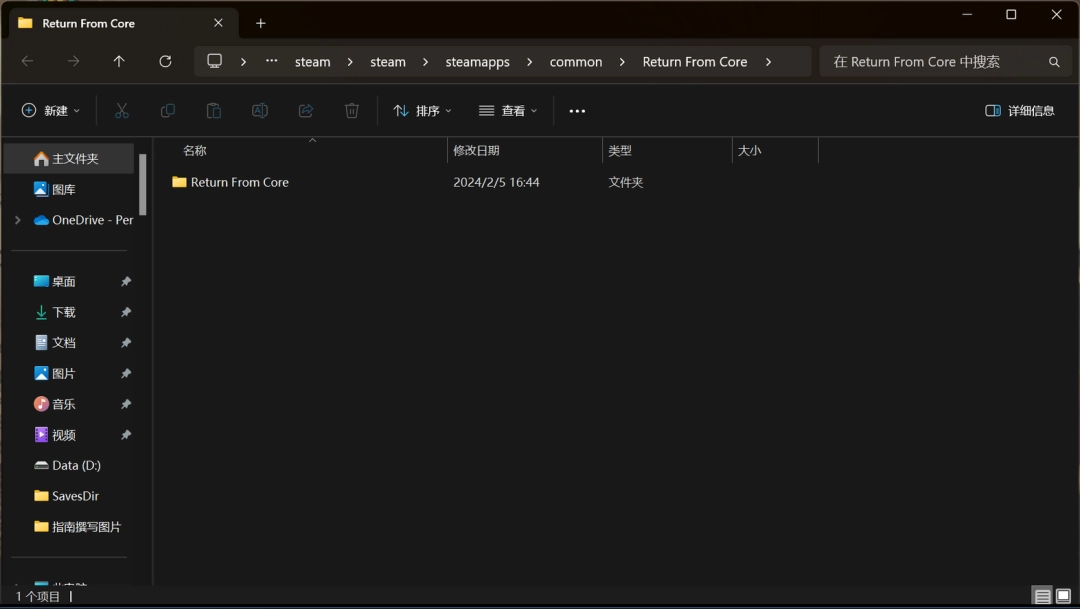Select the Cut icon on the toolbar
Viewport: 1080px width, 609px height.
point(122,110)
